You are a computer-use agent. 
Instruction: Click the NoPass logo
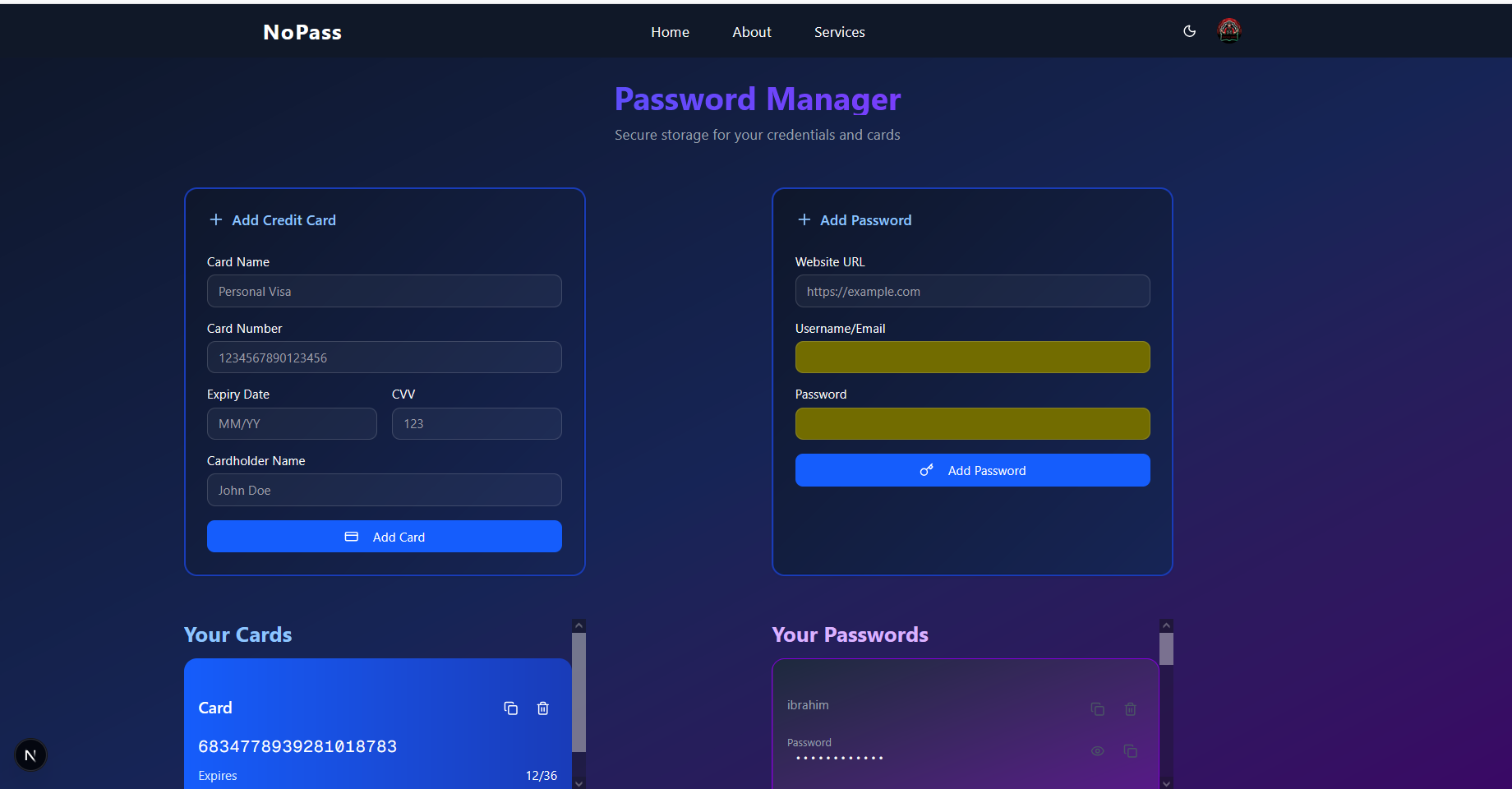point(302,32)
